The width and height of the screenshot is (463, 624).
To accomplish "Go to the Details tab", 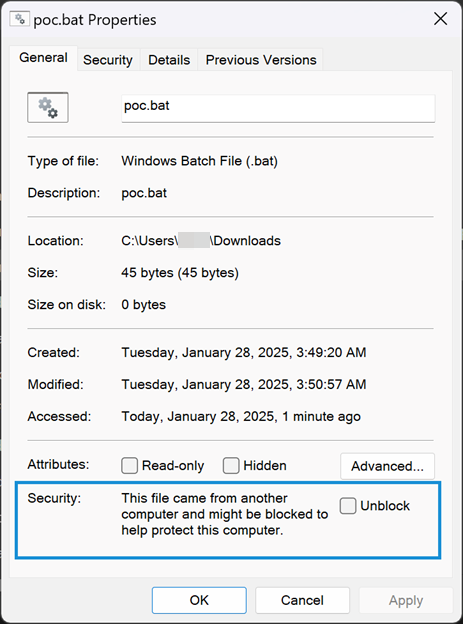I will 169,60.
